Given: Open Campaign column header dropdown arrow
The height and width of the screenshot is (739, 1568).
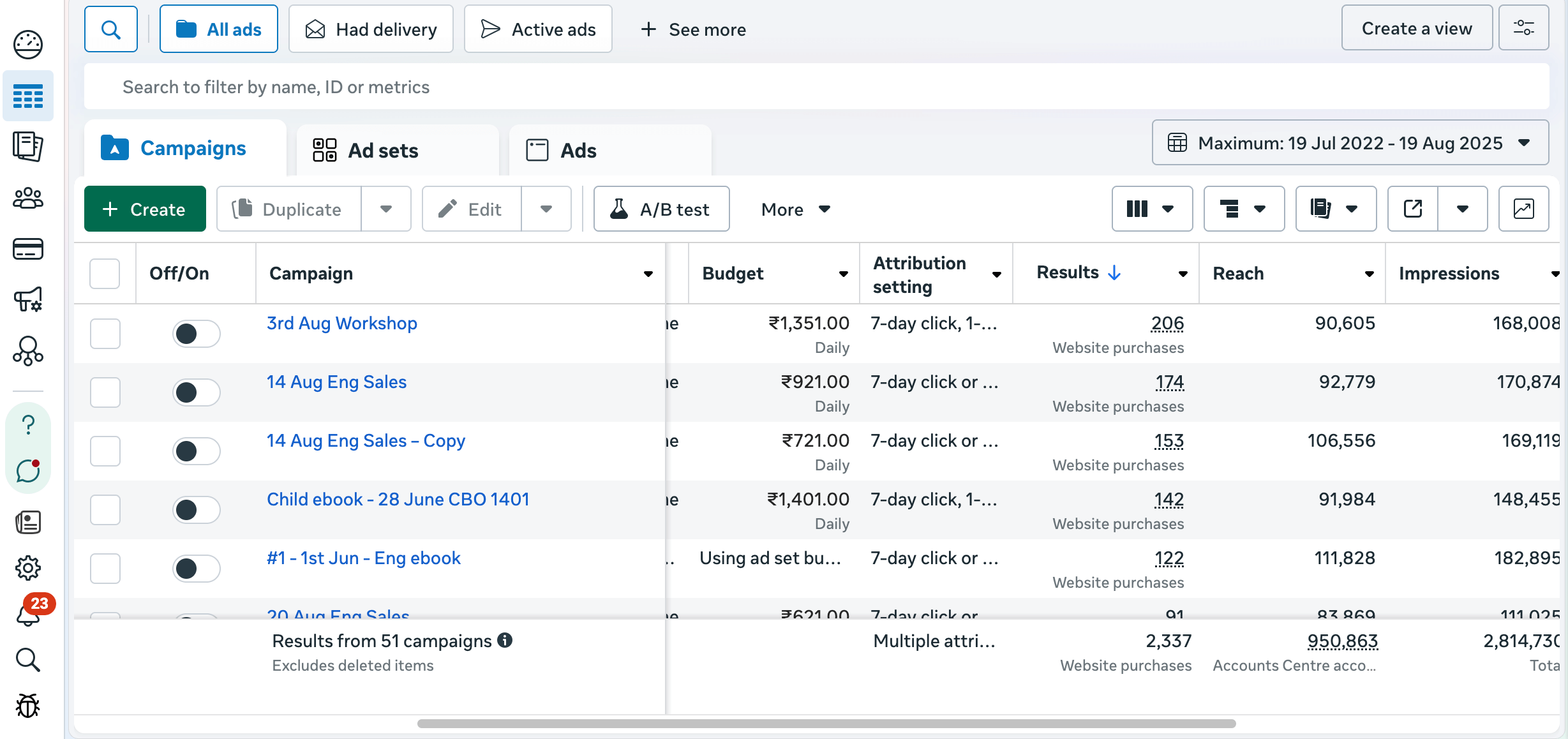Looking at the screenshot, I should pyautogui.click(x=648, y=274).
